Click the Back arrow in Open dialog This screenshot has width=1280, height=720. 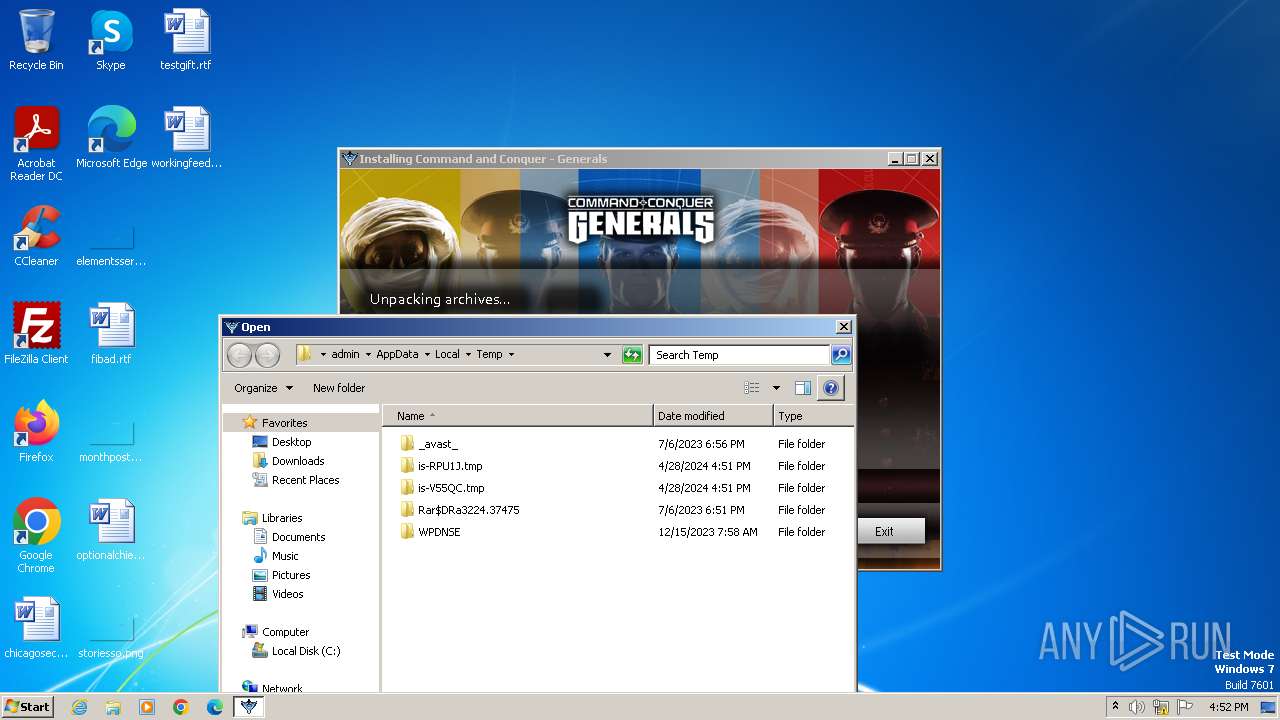click(239, 355)
